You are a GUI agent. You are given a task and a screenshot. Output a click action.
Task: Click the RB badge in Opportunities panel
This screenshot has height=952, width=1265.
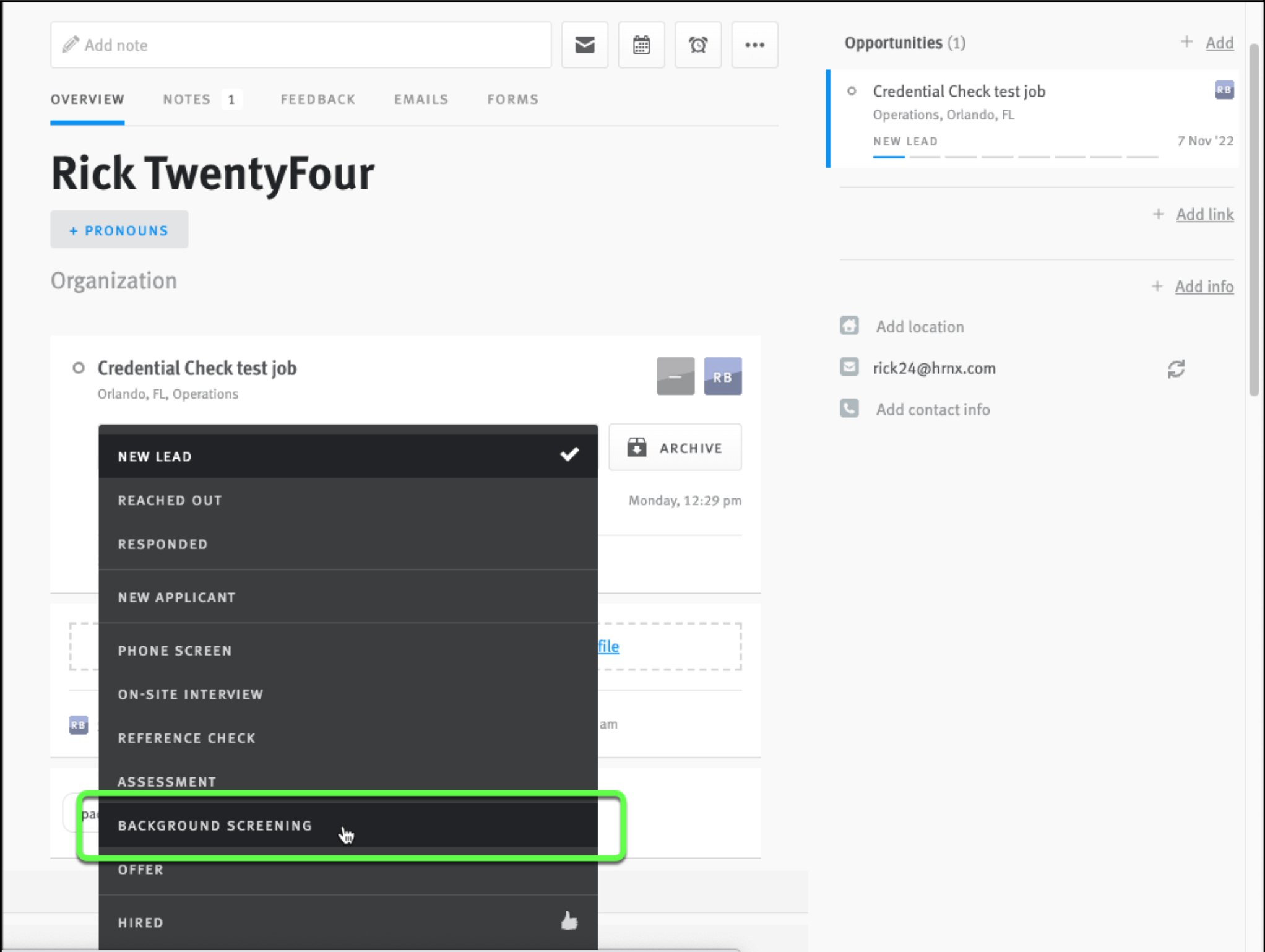tap(1224, 90)
